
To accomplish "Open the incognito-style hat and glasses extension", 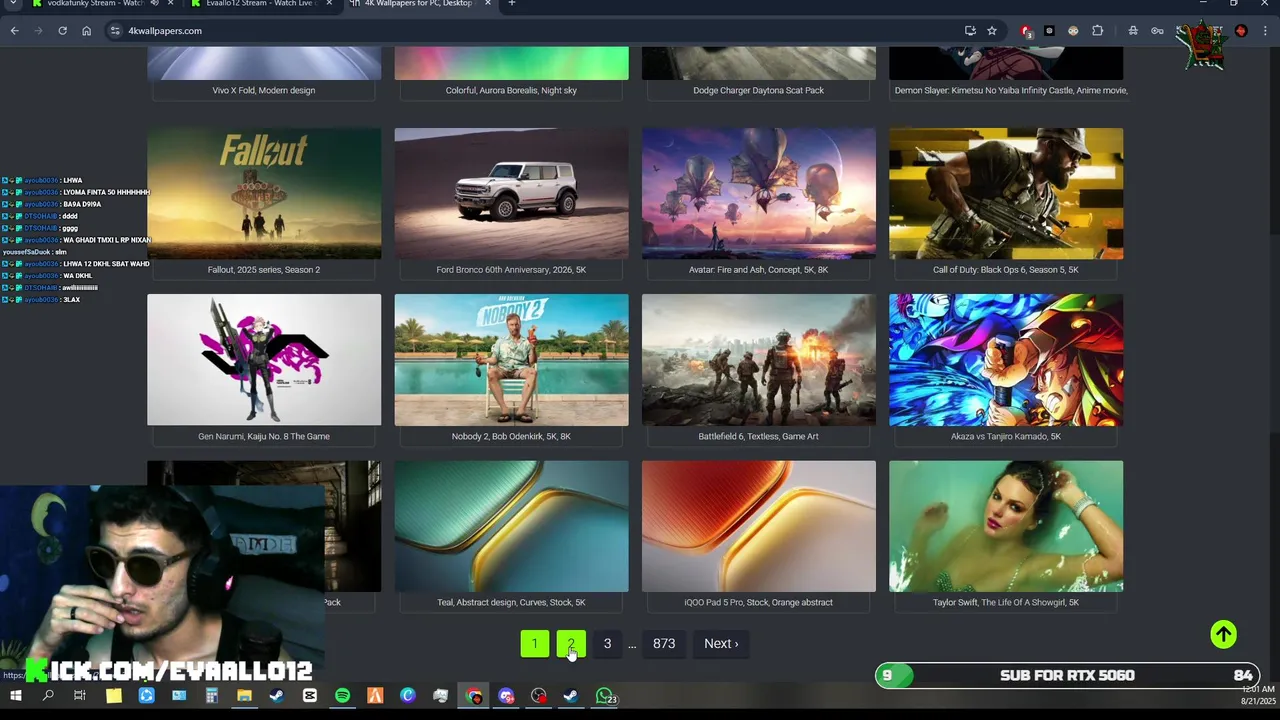I will click(1133, 31).
